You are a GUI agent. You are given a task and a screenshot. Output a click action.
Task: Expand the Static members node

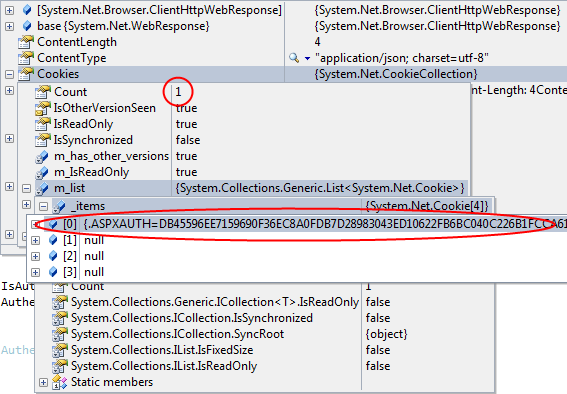(x=43, y=382)
